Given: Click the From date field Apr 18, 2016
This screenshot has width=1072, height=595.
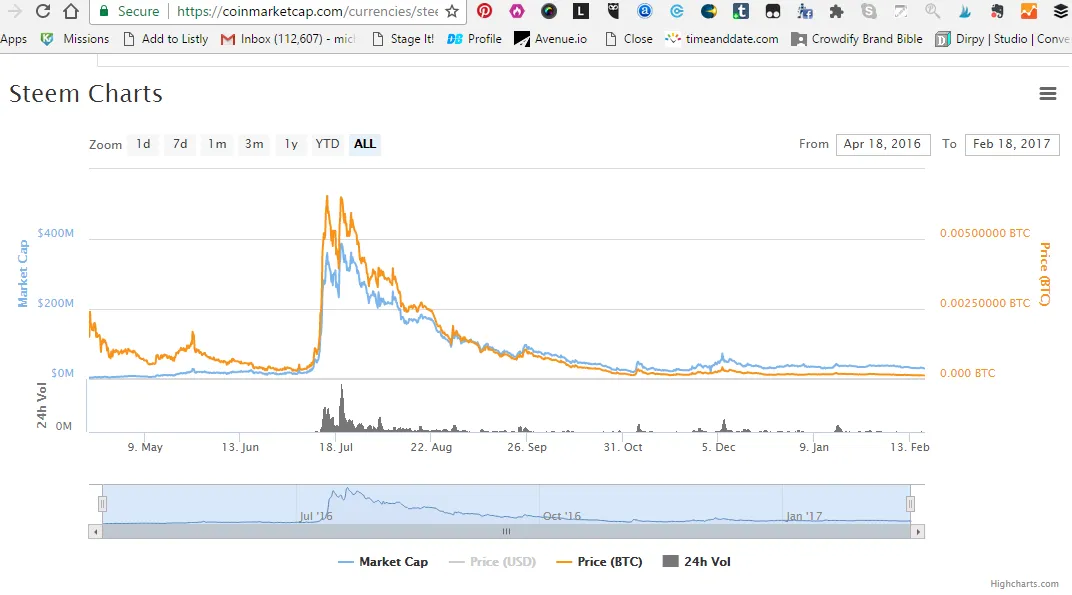Looking at the screenshot, I should pos(883,144).
